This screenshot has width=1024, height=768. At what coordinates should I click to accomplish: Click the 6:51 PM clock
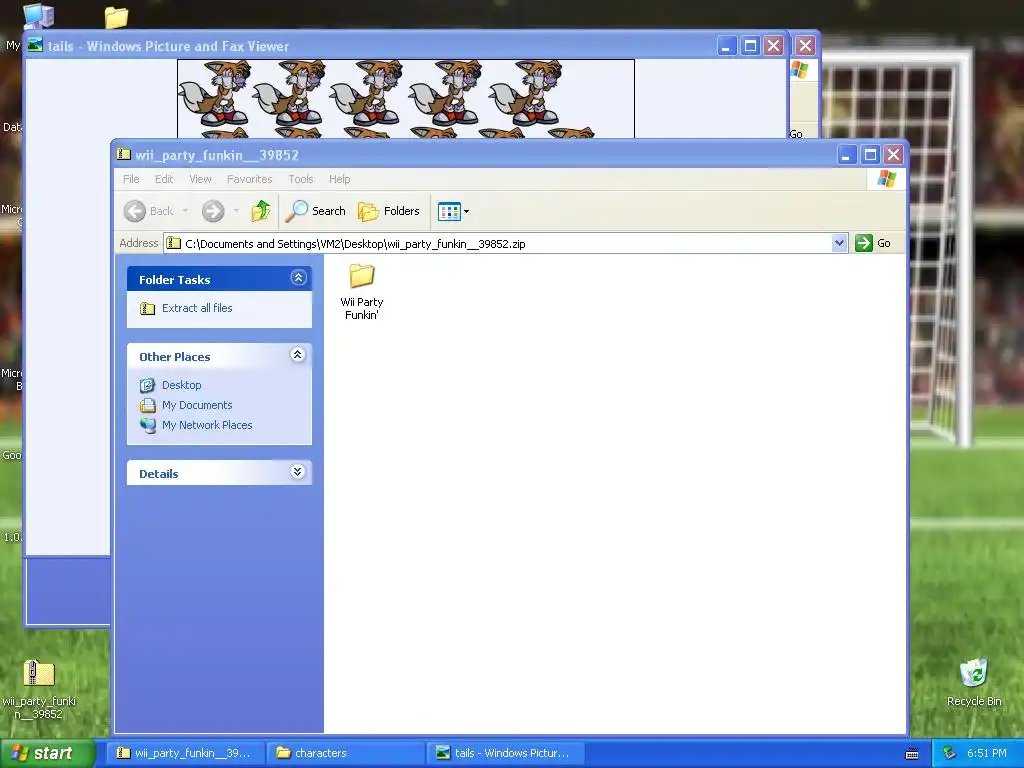point(987,753)
